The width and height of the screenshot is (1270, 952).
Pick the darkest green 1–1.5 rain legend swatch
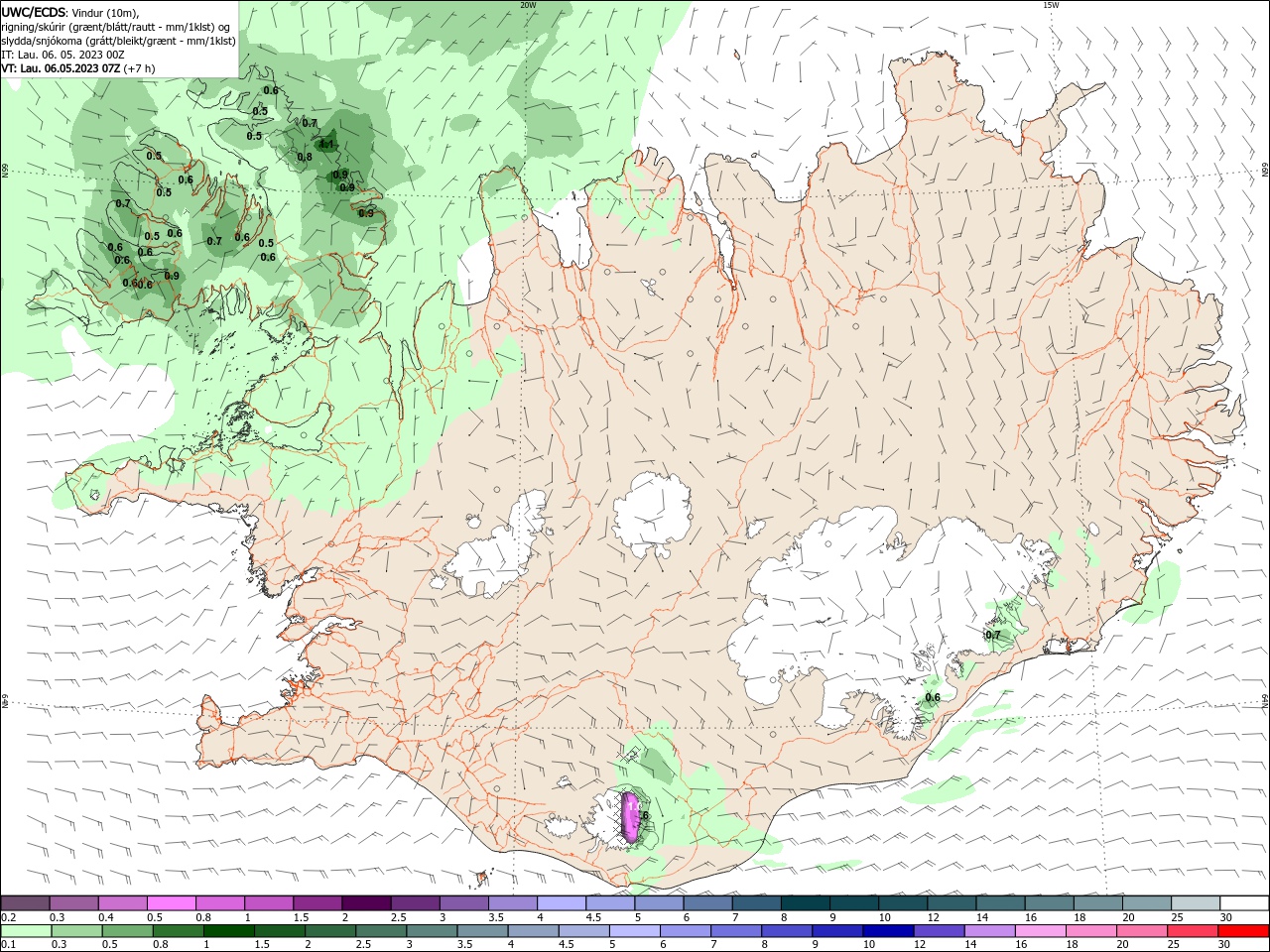click(x=228, y=931)
